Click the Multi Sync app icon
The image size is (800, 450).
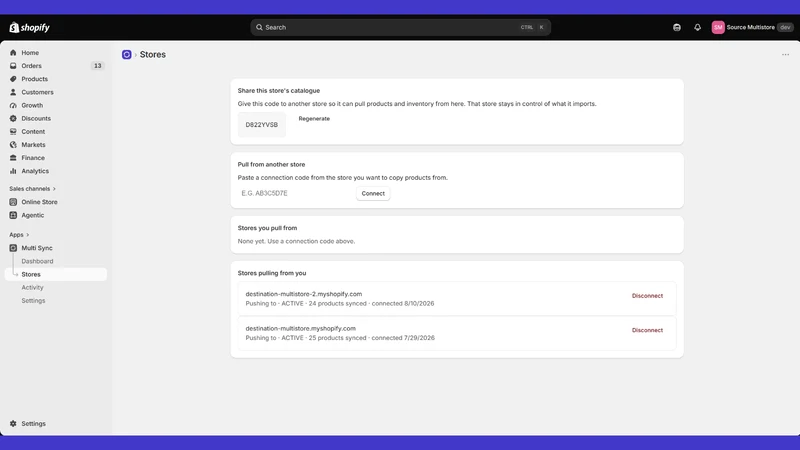(13, 248)
